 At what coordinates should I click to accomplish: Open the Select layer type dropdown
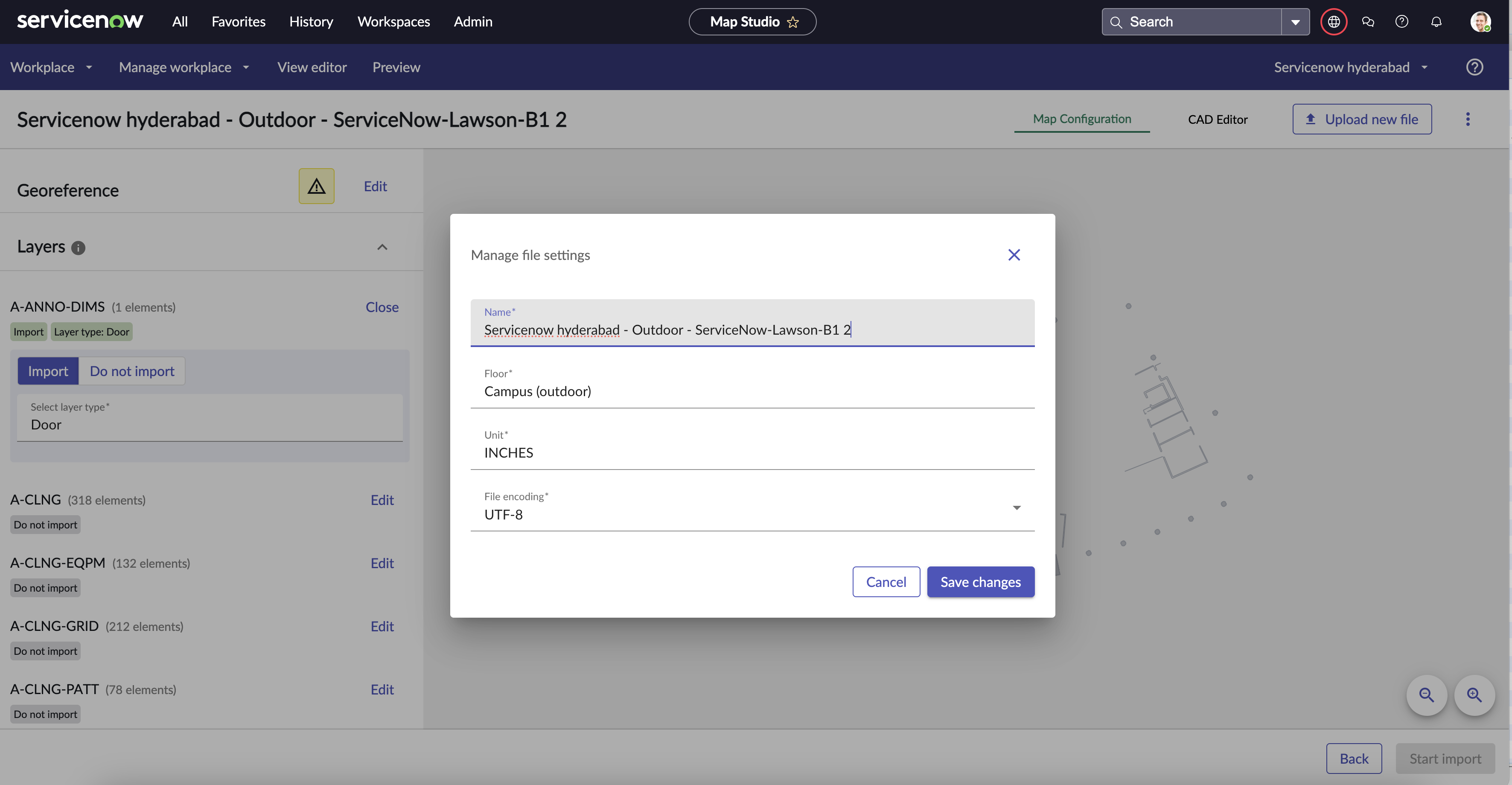click(x=210, y=417)
